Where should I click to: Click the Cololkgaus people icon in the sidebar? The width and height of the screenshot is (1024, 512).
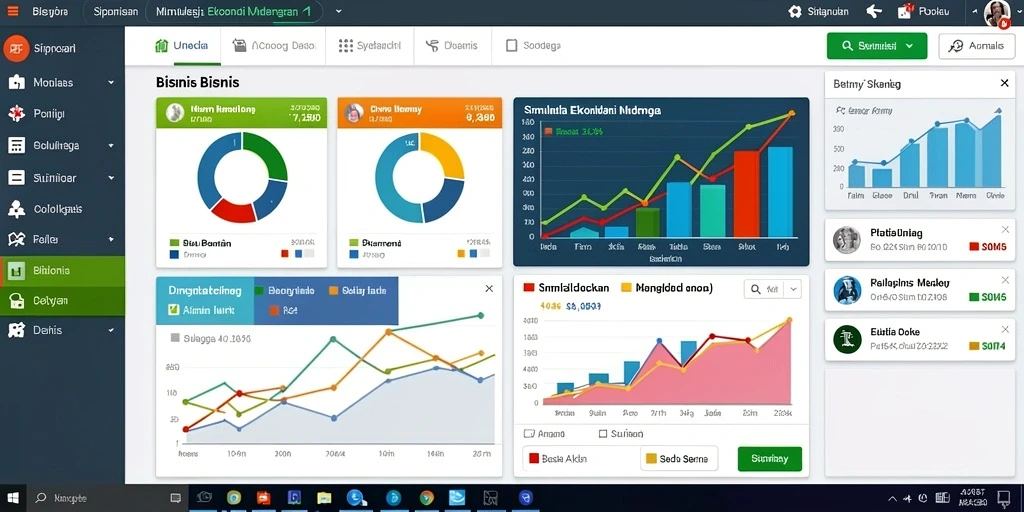pos(16,209)
